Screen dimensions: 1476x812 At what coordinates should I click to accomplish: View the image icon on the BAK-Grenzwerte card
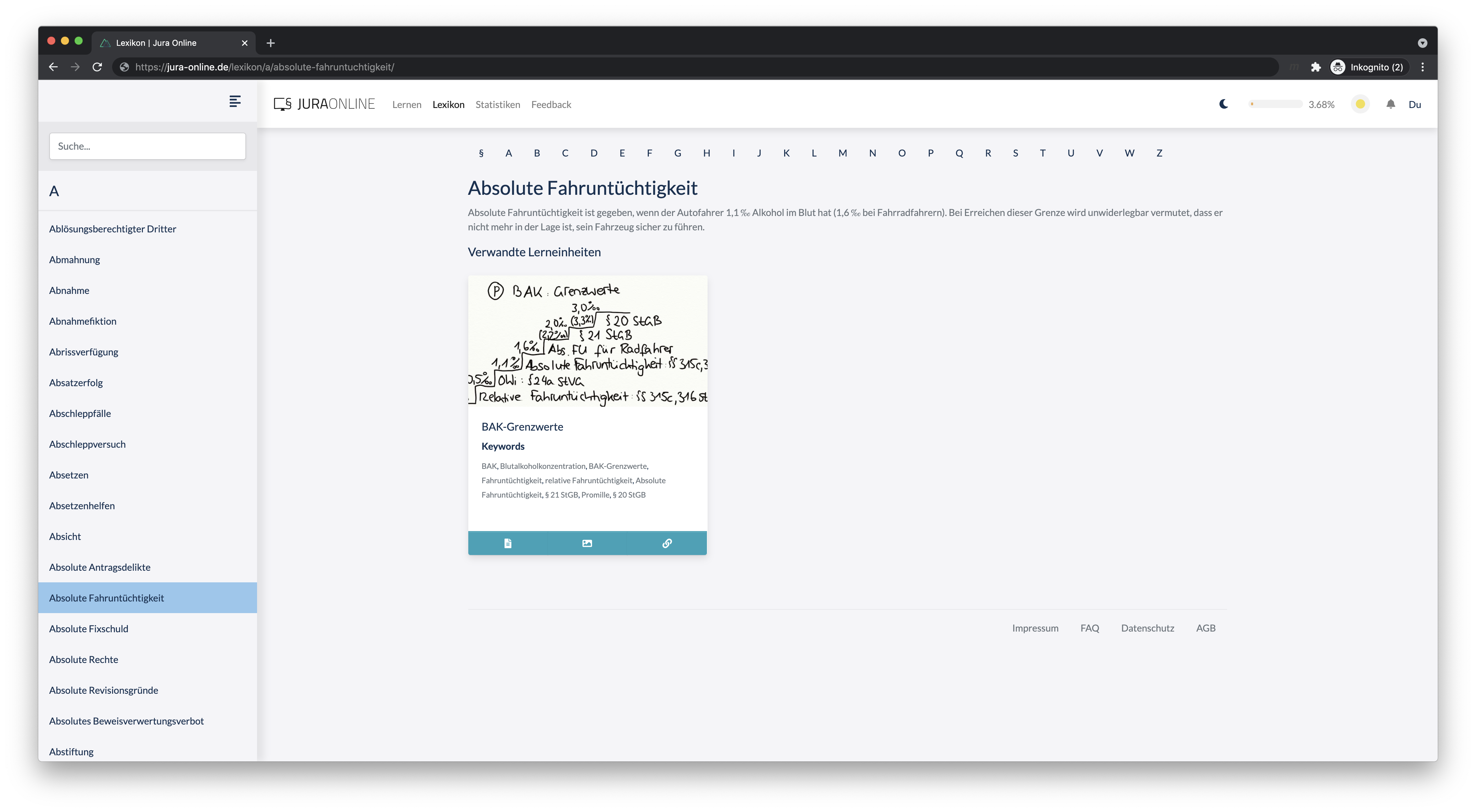point(587,543)
